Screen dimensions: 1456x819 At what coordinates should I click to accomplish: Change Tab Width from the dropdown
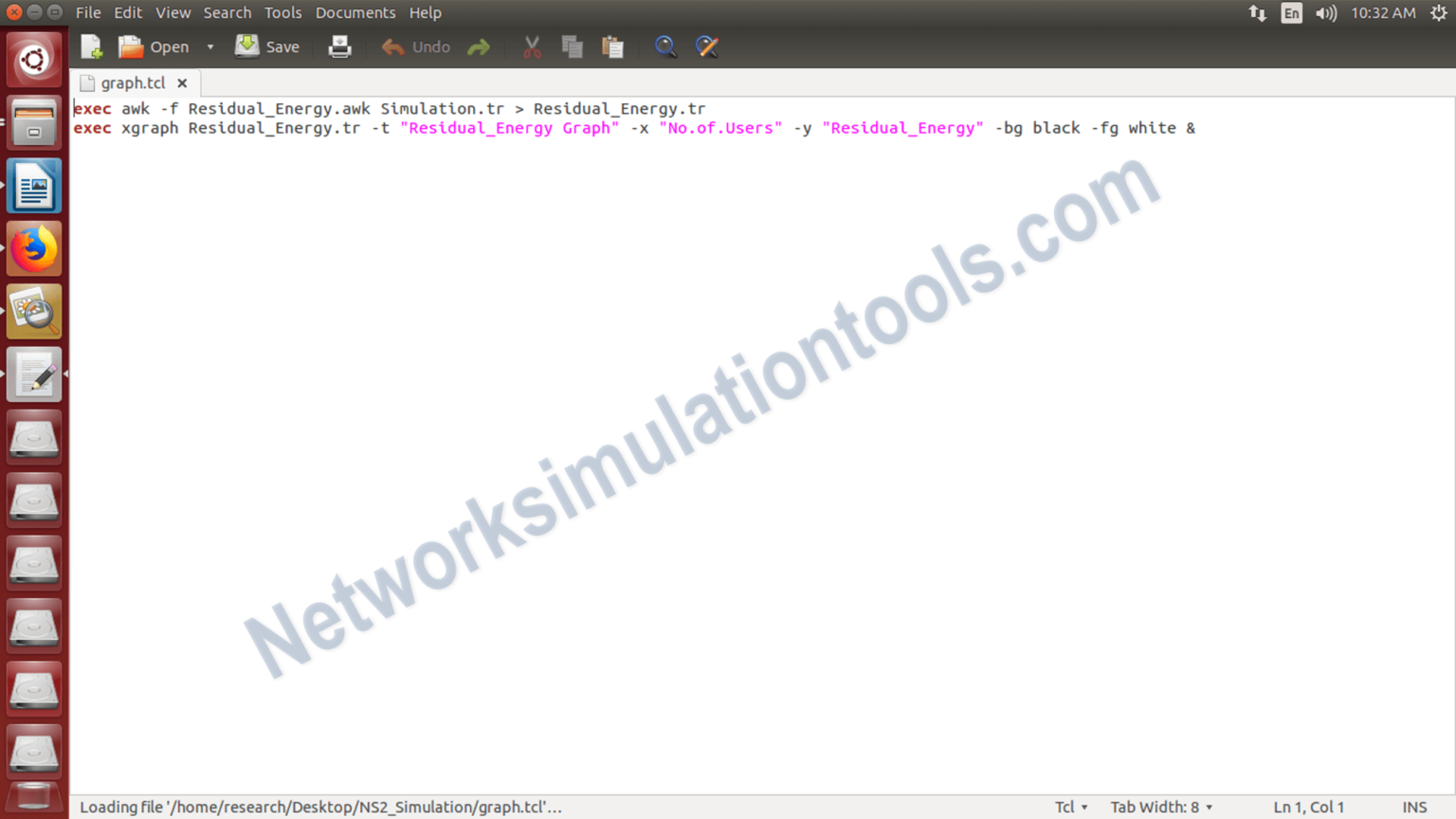1160,807
